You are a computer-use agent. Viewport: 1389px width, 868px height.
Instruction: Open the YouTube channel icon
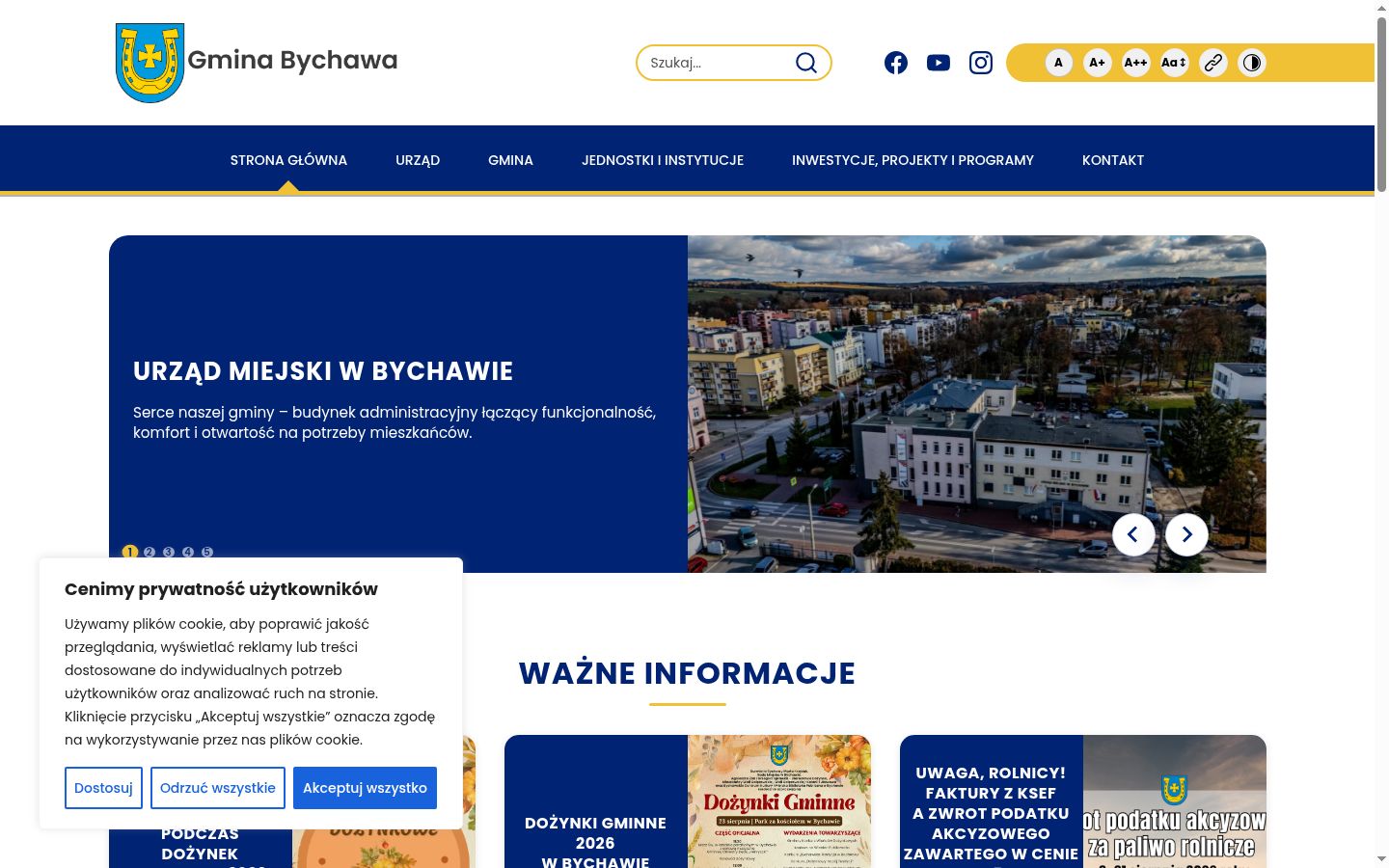pyautogui.click(x=939, y=63)
